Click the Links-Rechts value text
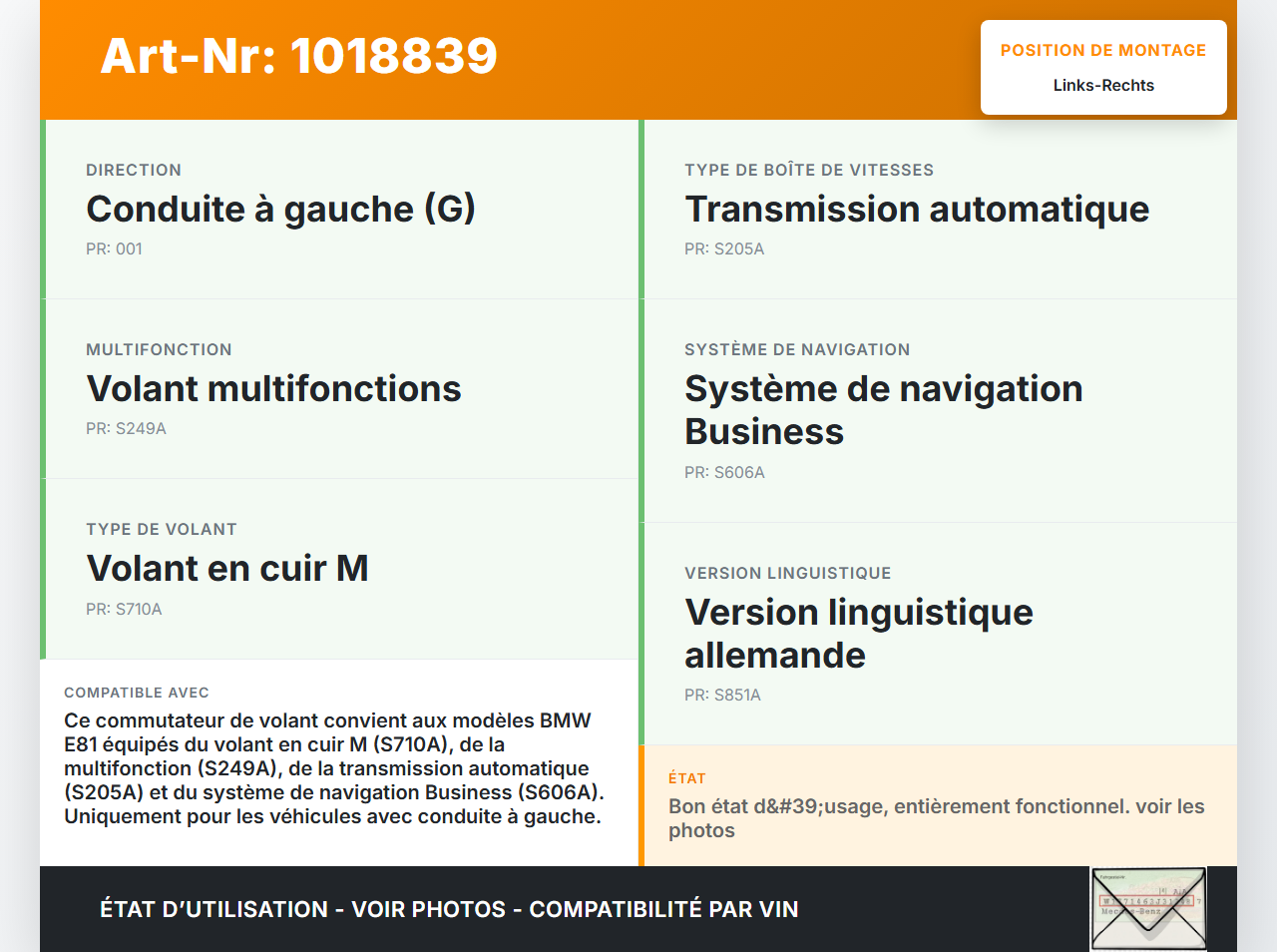Viewport: 1277px width, 952px height. coord(1102,86)
